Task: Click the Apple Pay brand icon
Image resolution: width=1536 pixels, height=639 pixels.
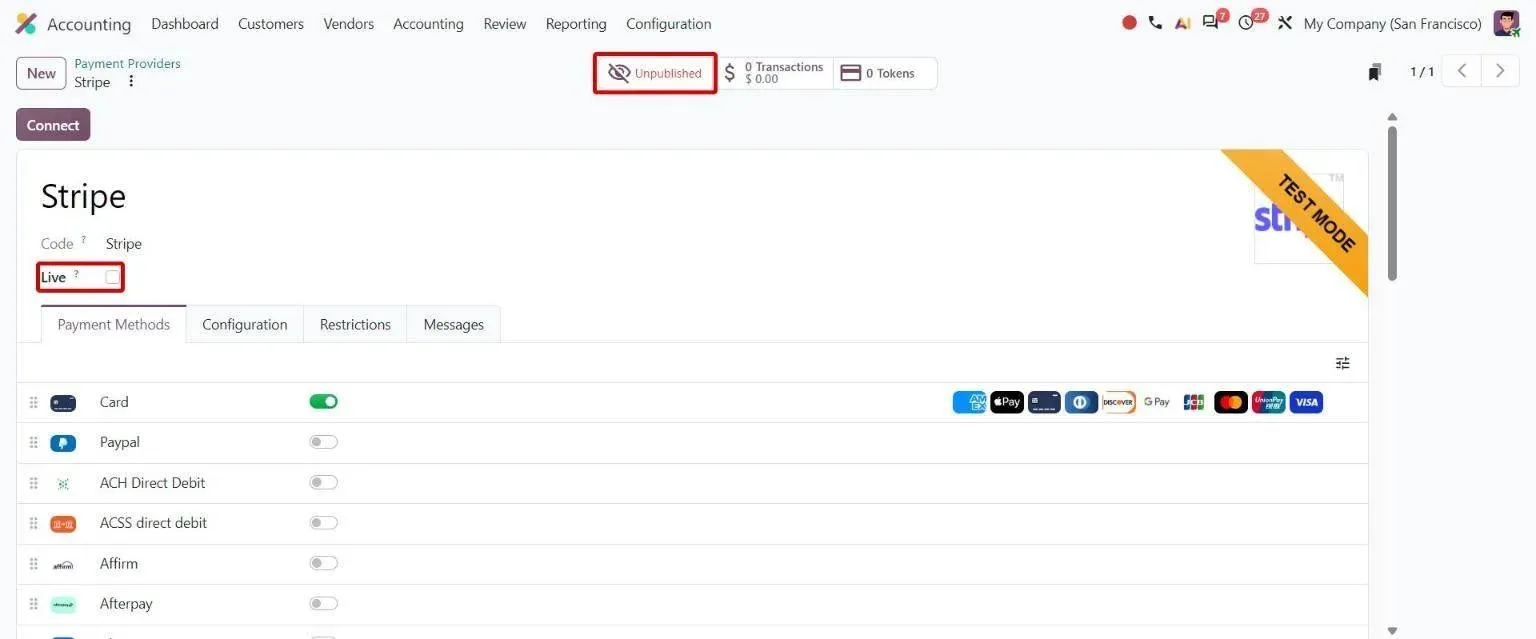Action: [x=1007, y=402]
